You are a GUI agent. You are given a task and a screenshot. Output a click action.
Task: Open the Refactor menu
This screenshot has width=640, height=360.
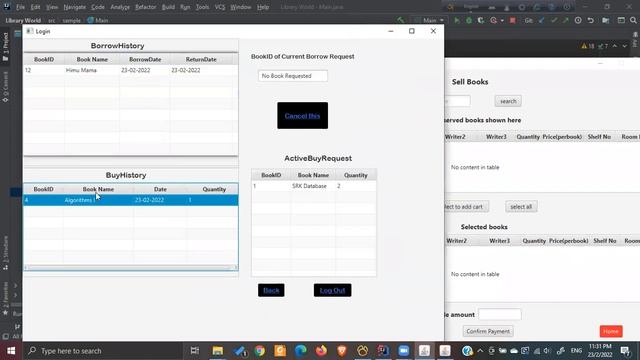tap(146, 7)
